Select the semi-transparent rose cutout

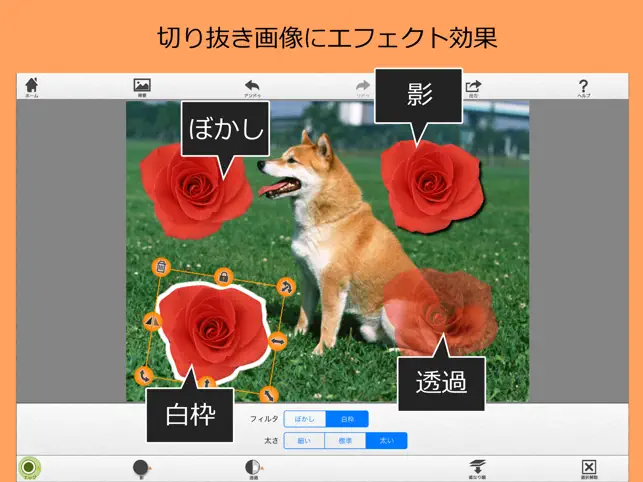441,312
